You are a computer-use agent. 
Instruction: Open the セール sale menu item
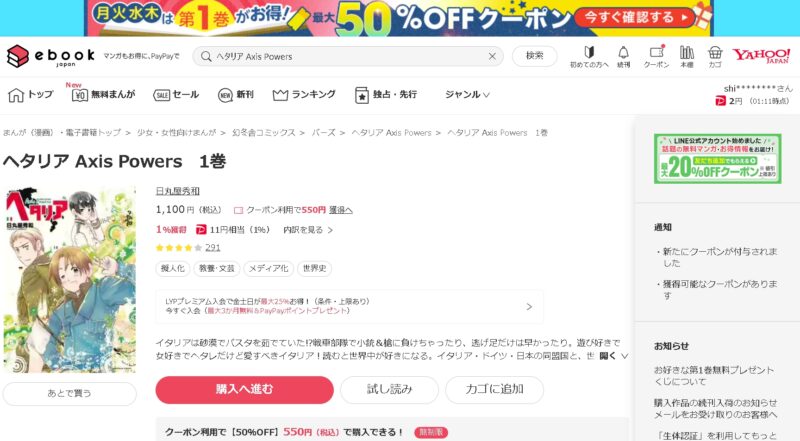point(176,94)
